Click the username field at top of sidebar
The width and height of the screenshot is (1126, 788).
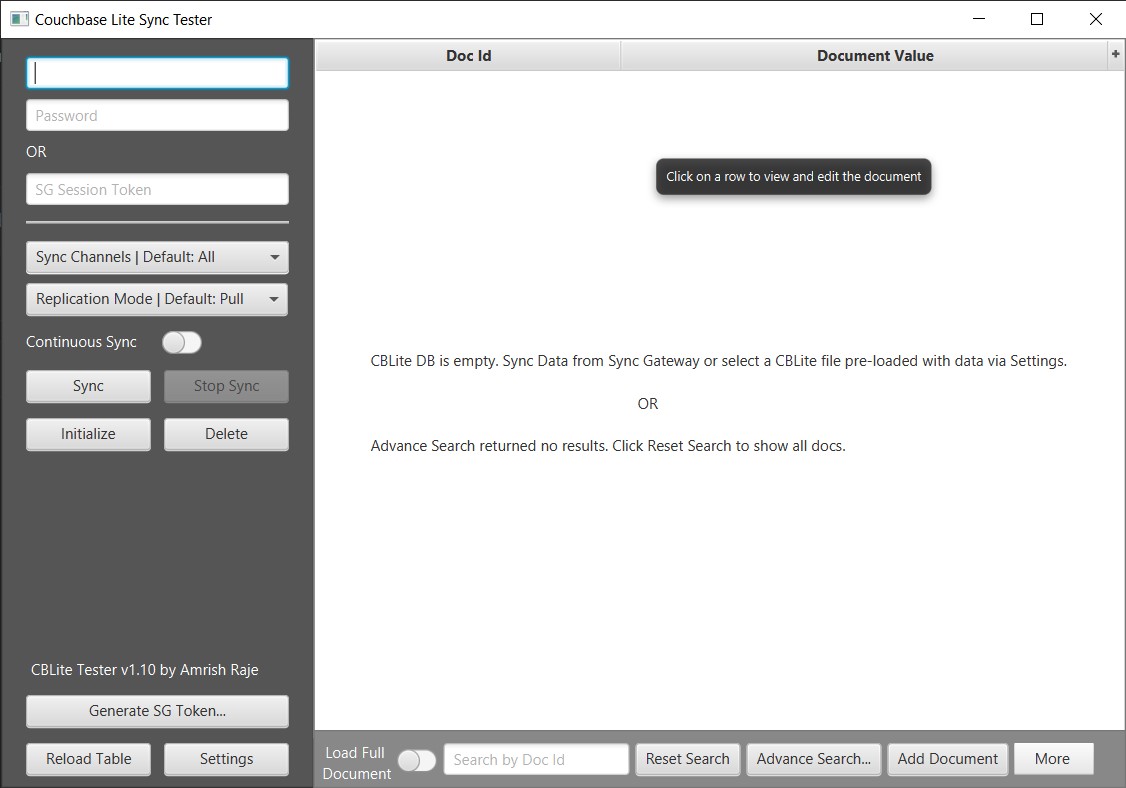pyautogui.click(x=157, y=73)
